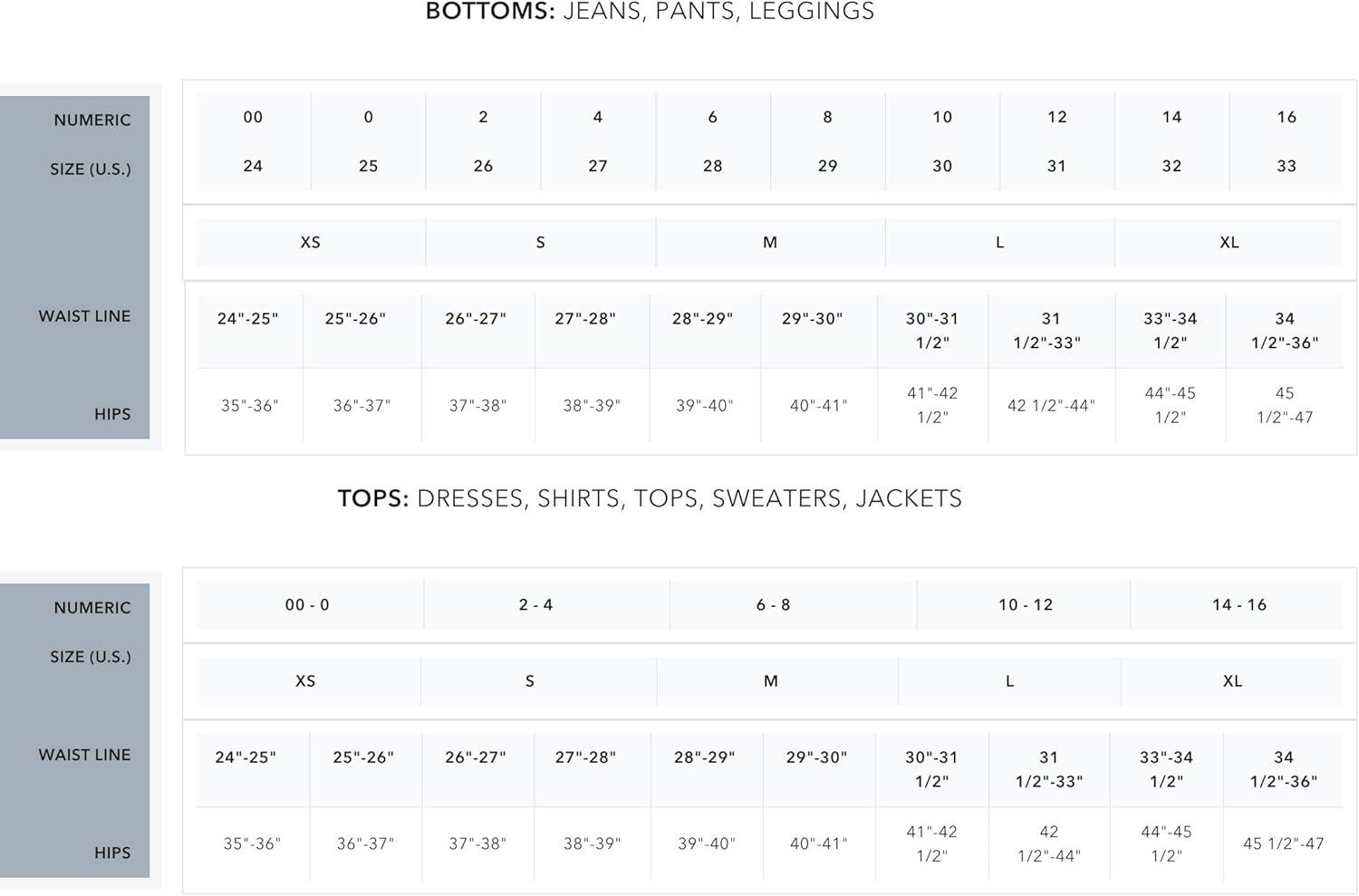Click the BOTTOMS: Jeans, Pants, Leggings heading
The image size is (1359, 896).
point(650,12)
